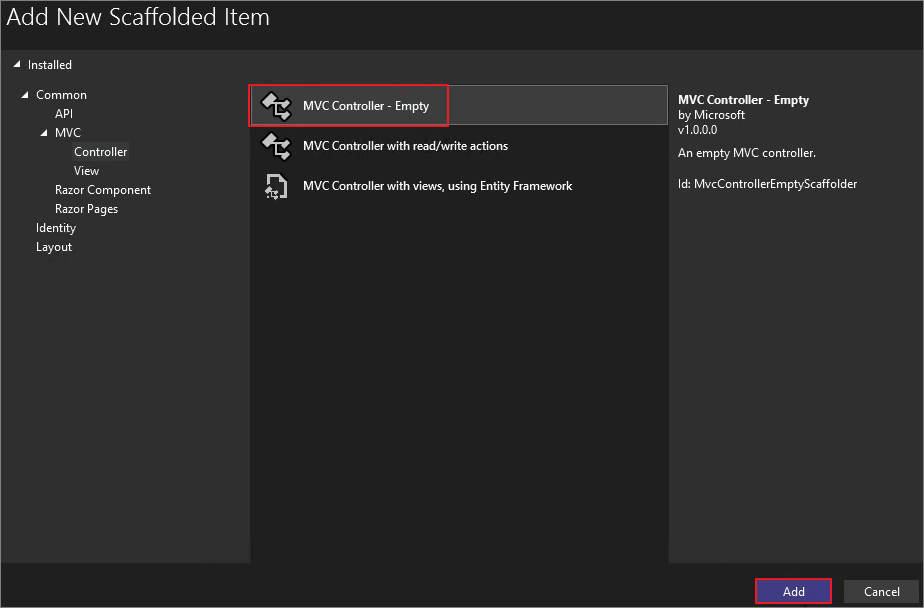
Task: Click the 'An empty MVC controller.' description
Action: click(x=747, y=153)
